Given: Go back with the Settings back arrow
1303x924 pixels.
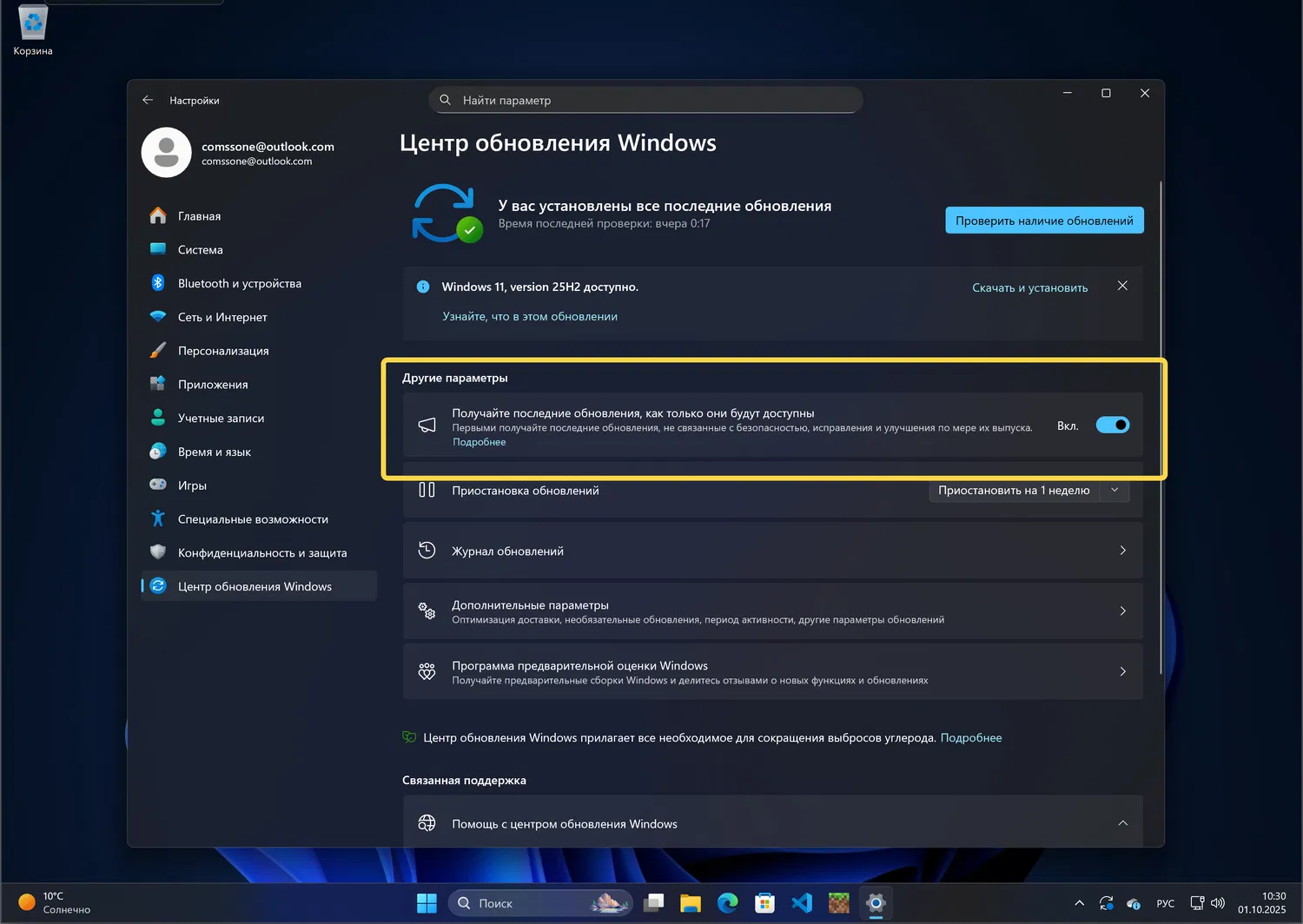Looking at the screenshot, I should click(148, 100).
